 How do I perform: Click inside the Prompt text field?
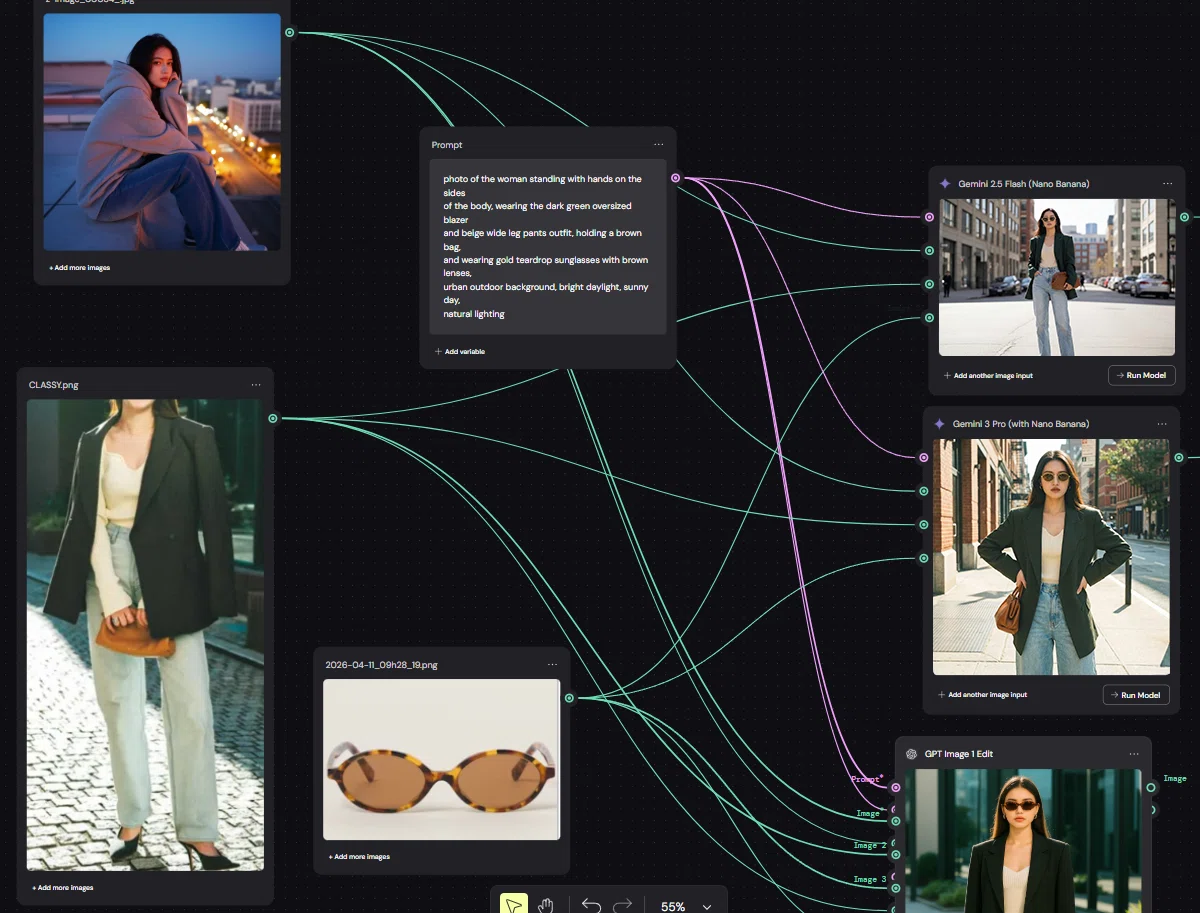(x=548, y=246)
